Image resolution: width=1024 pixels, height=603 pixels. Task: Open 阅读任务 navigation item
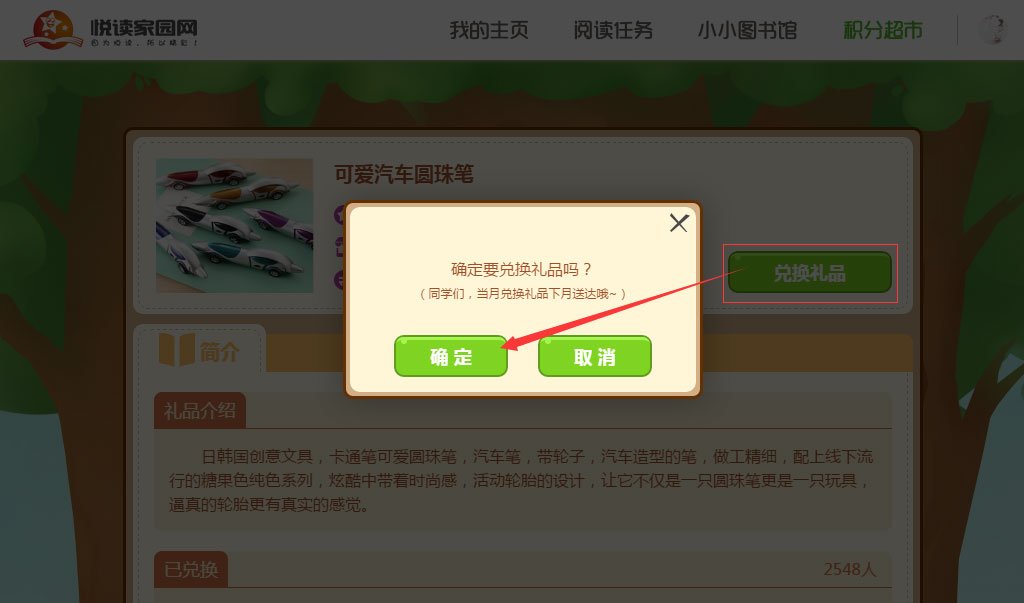coord(613,30)
